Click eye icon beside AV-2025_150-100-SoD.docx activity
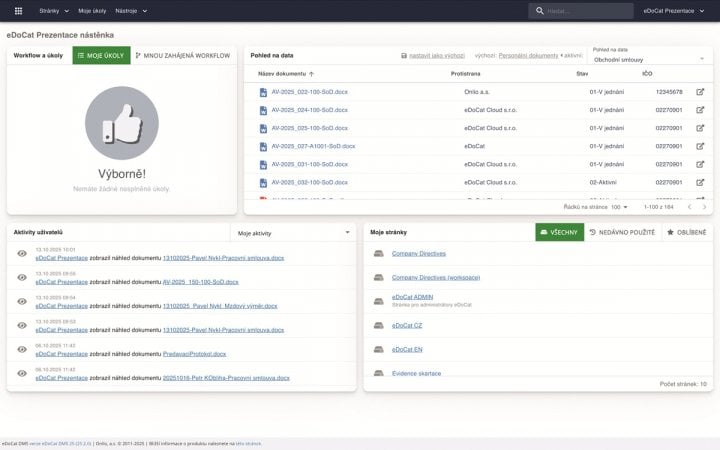Screen dimensions: 720x450 [x=22, y=277]
